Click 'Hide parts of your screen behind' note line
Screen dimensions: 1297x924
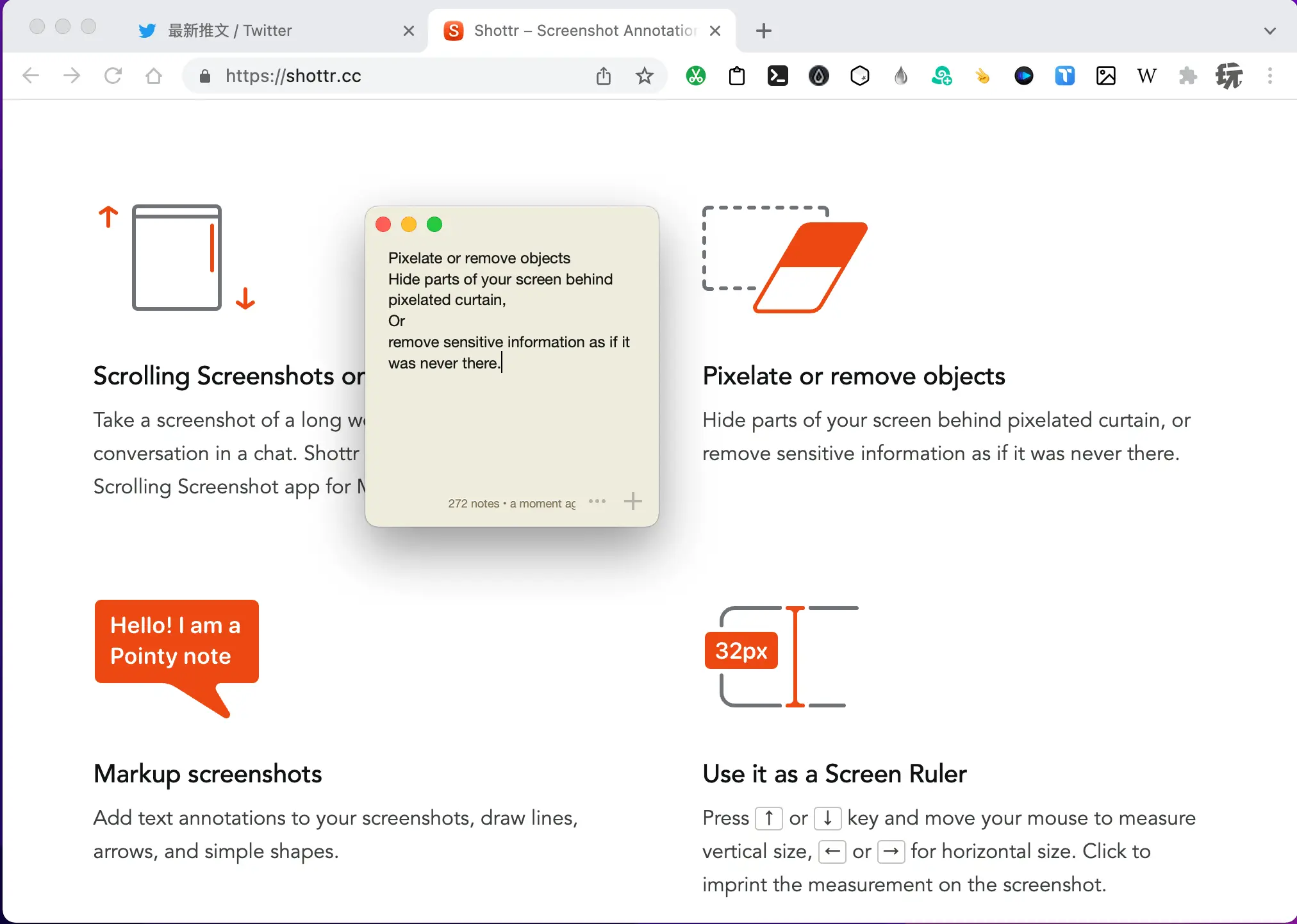coord(500,279)
